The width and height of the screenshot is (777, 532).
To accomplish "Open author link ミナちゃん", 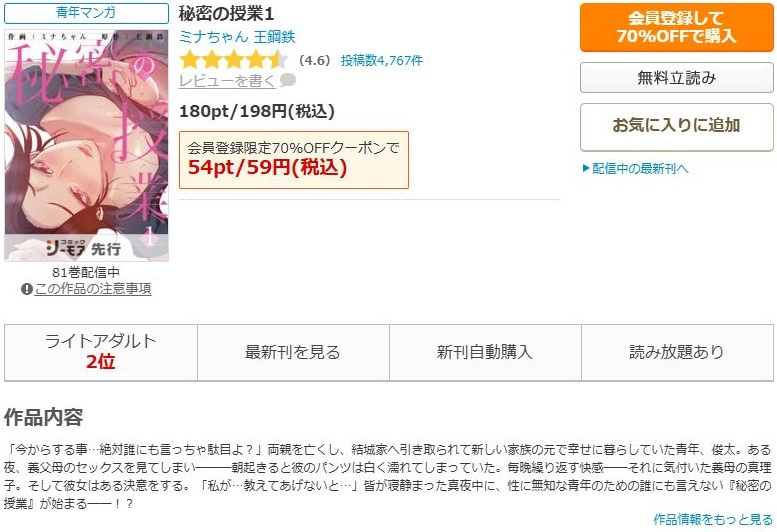I will click(x=214, y=37).
